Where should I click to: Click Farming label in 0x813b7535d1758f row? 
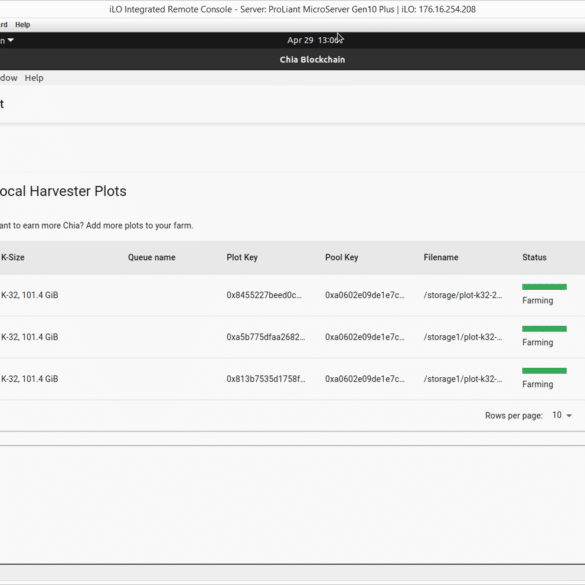click(x=537, y=384)
